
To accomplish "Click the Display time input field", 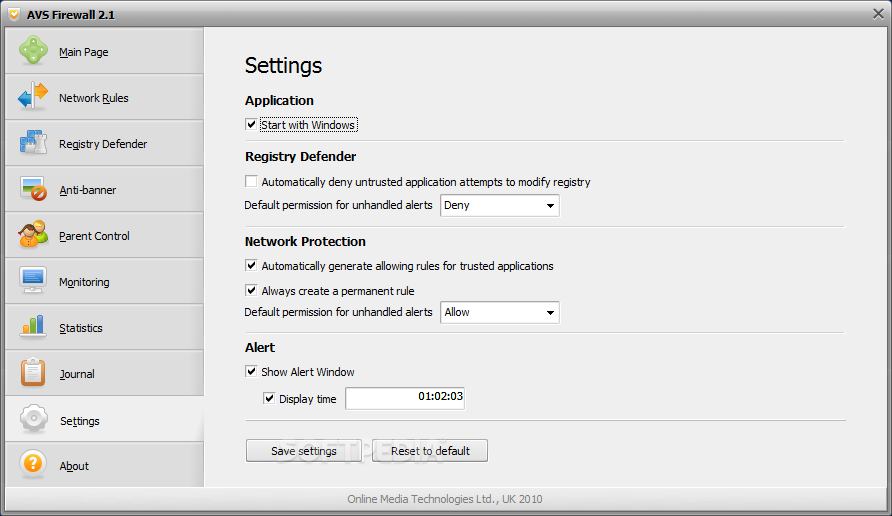I will pyautogui.click(x=405, y=398).
